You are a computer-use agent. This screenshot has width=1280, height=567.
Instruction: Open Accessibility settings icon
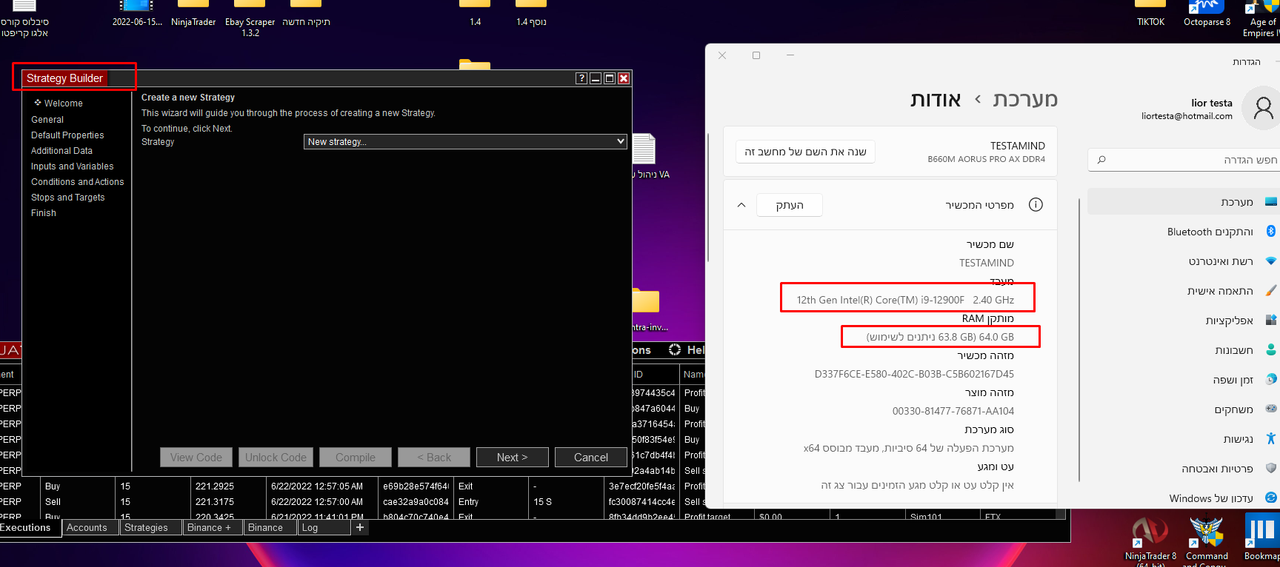click(x=1271, y=439)
